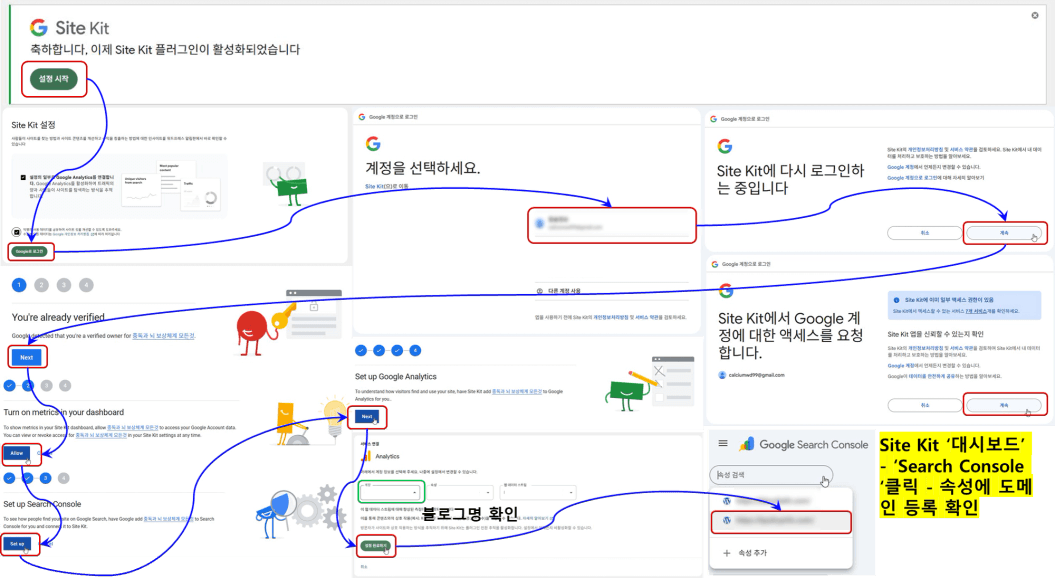Viewport: 1055px width, 578px height.
Task: Open the verified site link in step 1
Action: click(x=163, y=336)
